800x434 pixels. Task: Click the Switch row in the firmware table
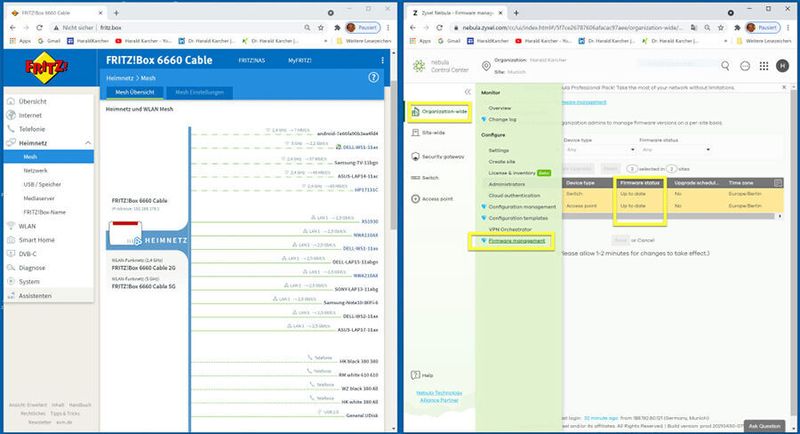pos(672,194)
